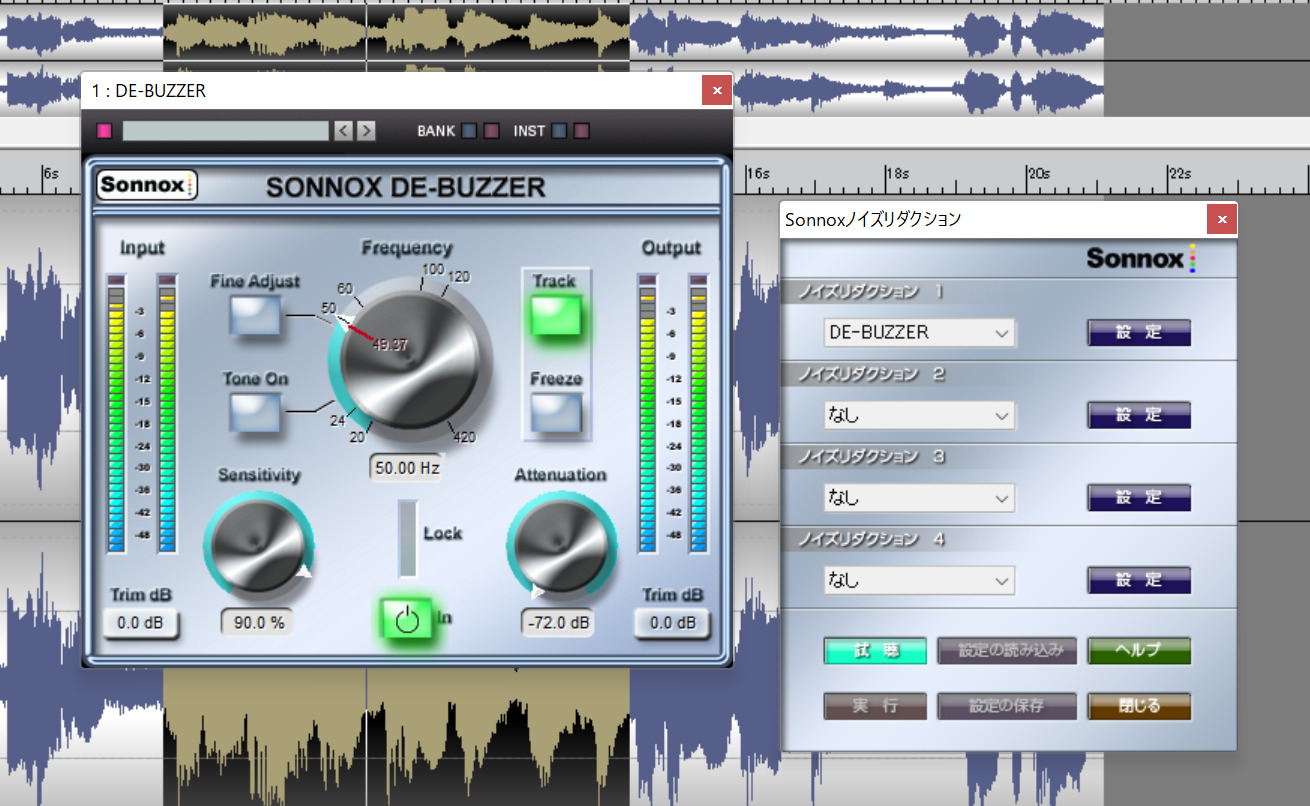Click the 20s mark on the timeline ruler
This screenshot has height=806, width=1310.
click(1041, 173)
